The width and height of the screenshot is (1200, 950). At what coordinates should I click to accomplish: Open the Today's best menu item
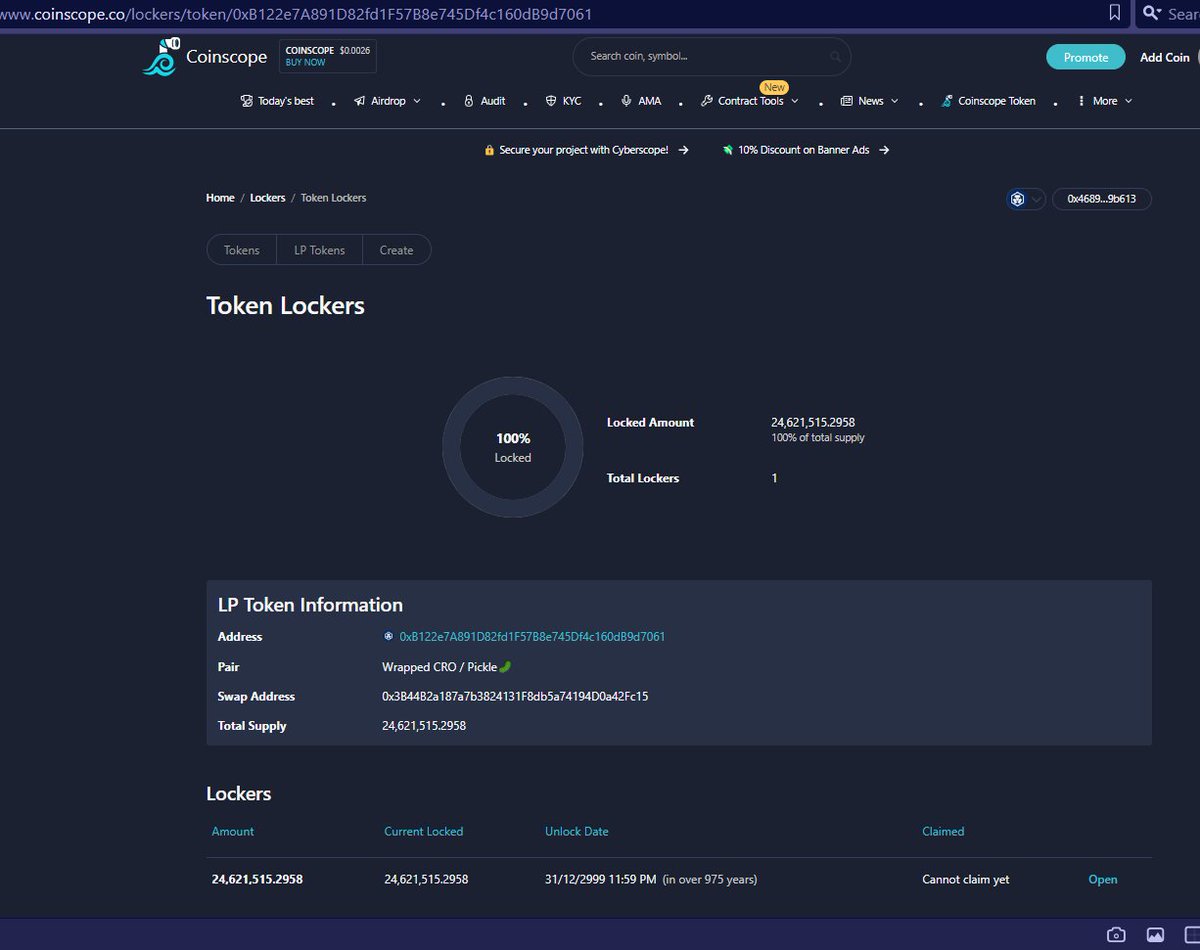tap(277, 101)
